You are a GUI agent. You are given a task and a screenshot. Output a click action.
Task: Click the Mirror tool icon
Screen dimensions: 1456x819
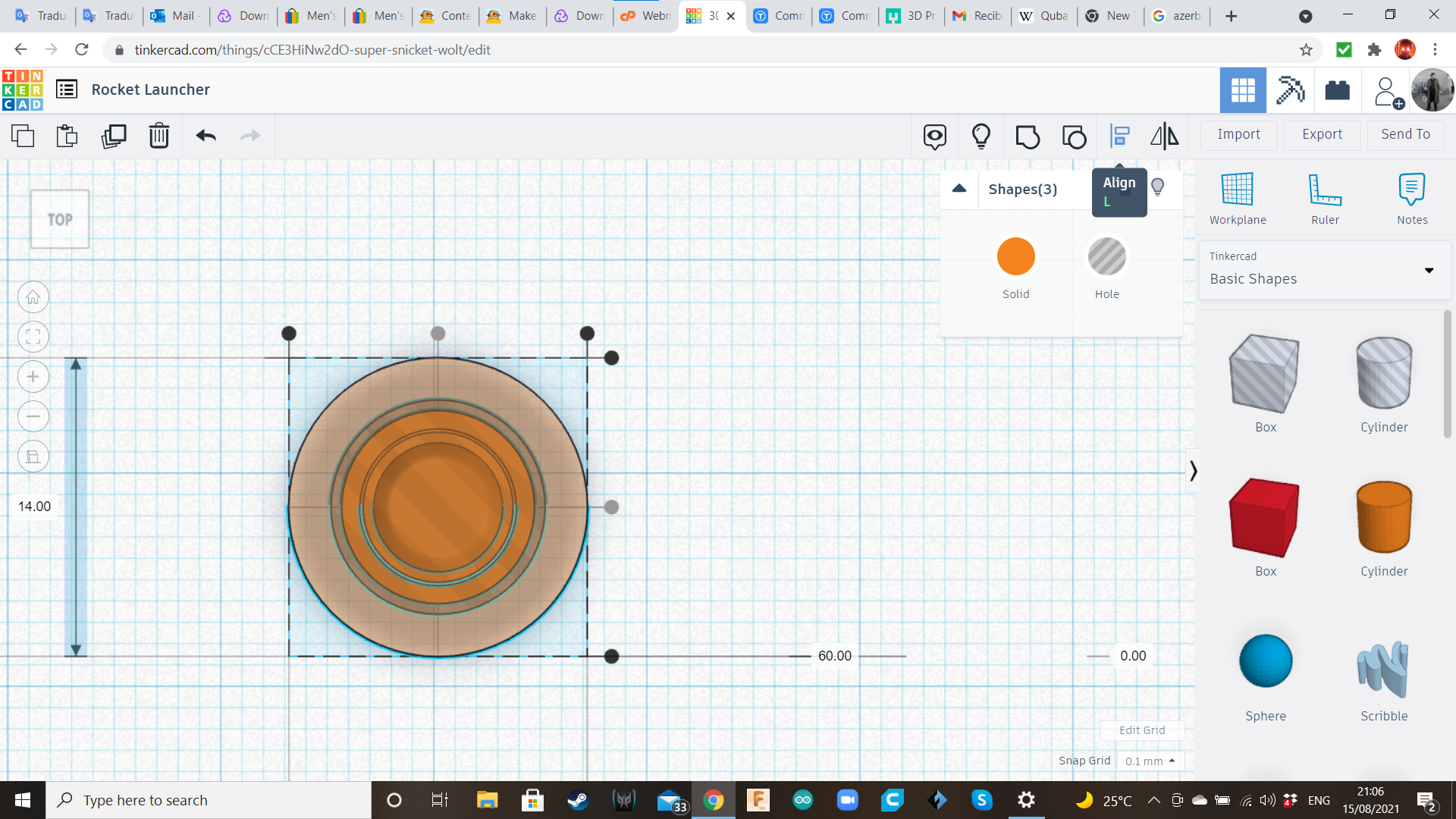point(1164,136)
